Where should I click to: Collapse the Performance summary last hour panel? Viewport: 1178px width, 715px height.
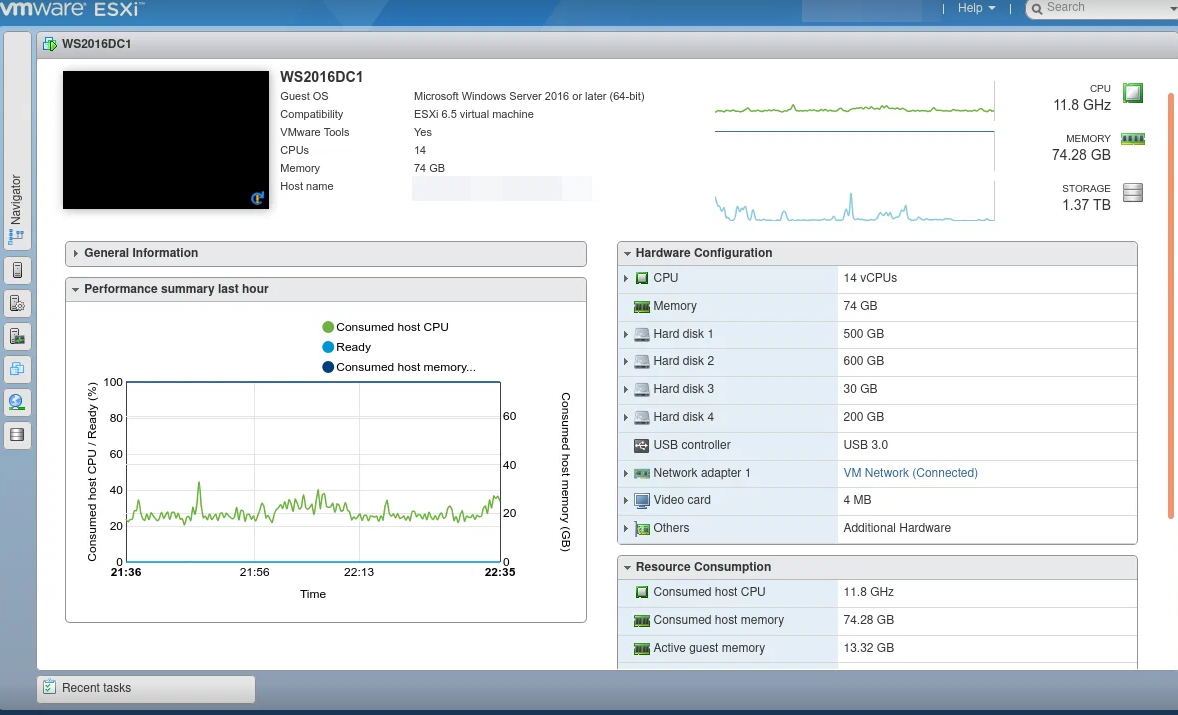point(326,289)
